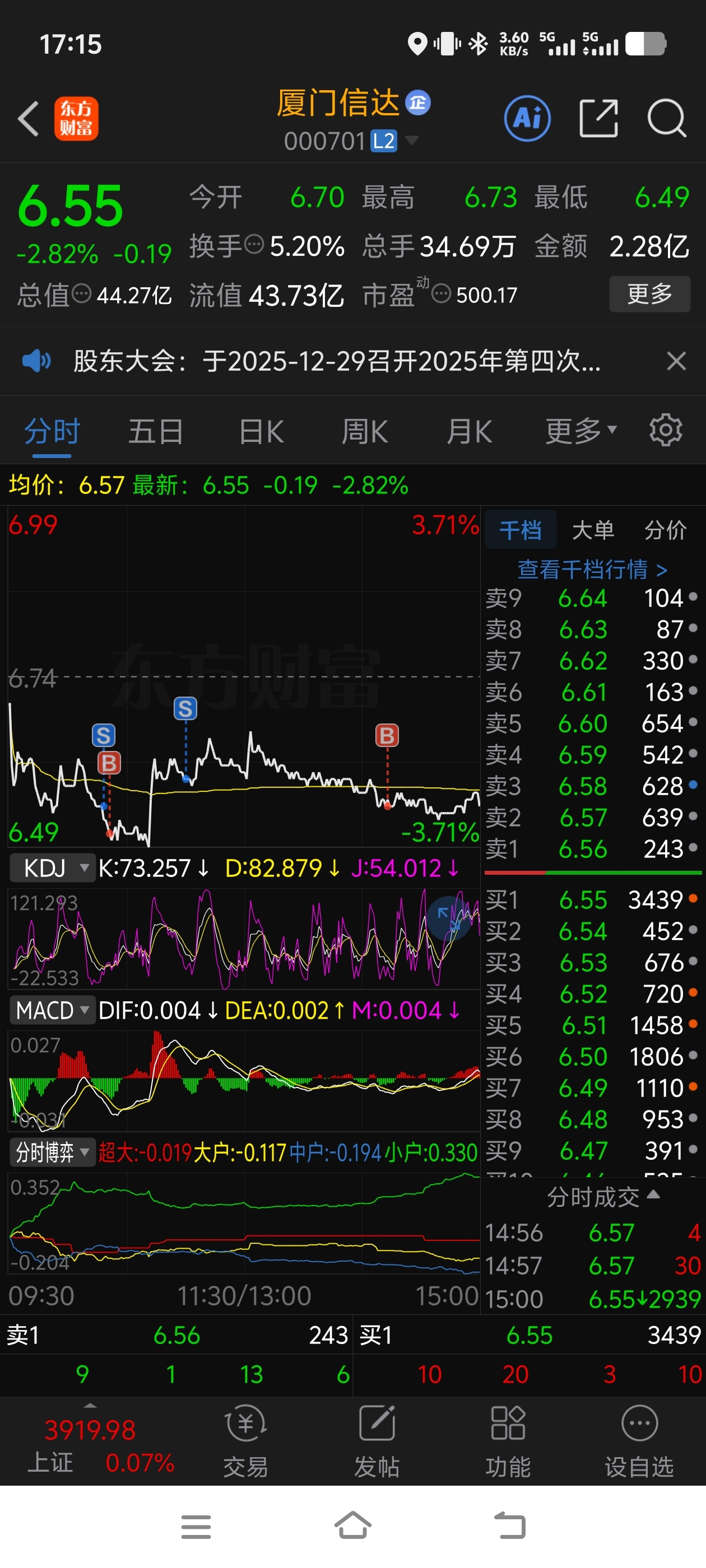Tap the right B buy marker on chart
706x1568 pixels.
tap(387, 735)
